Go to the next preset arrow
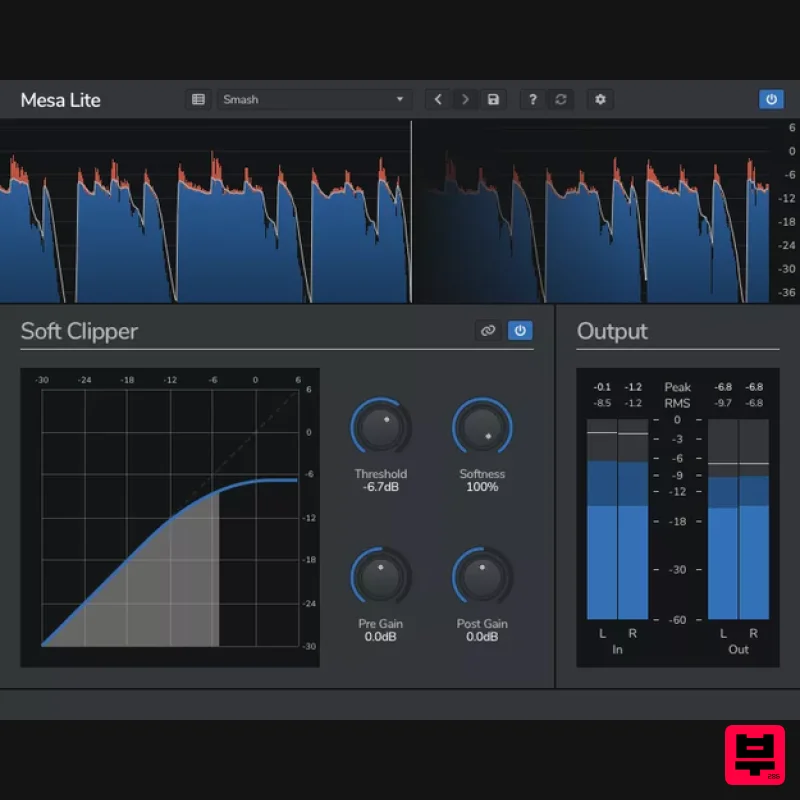This screenshot has height=800, width=800. (x=466, y=99)
